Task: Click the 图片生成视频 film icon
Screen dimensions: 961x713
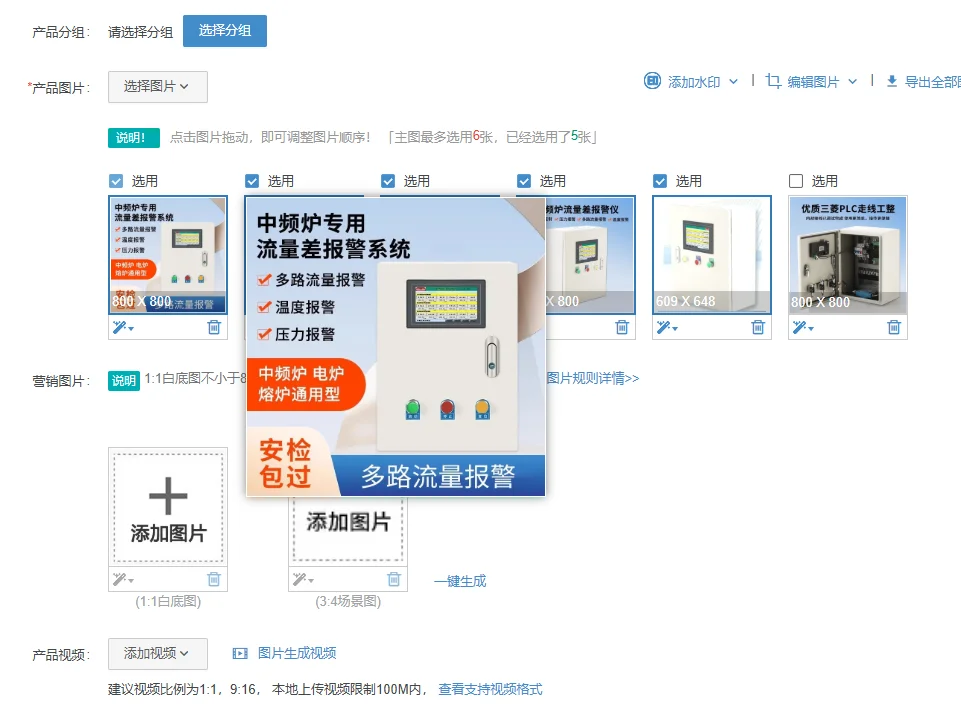Action: (x=240, y=654)
